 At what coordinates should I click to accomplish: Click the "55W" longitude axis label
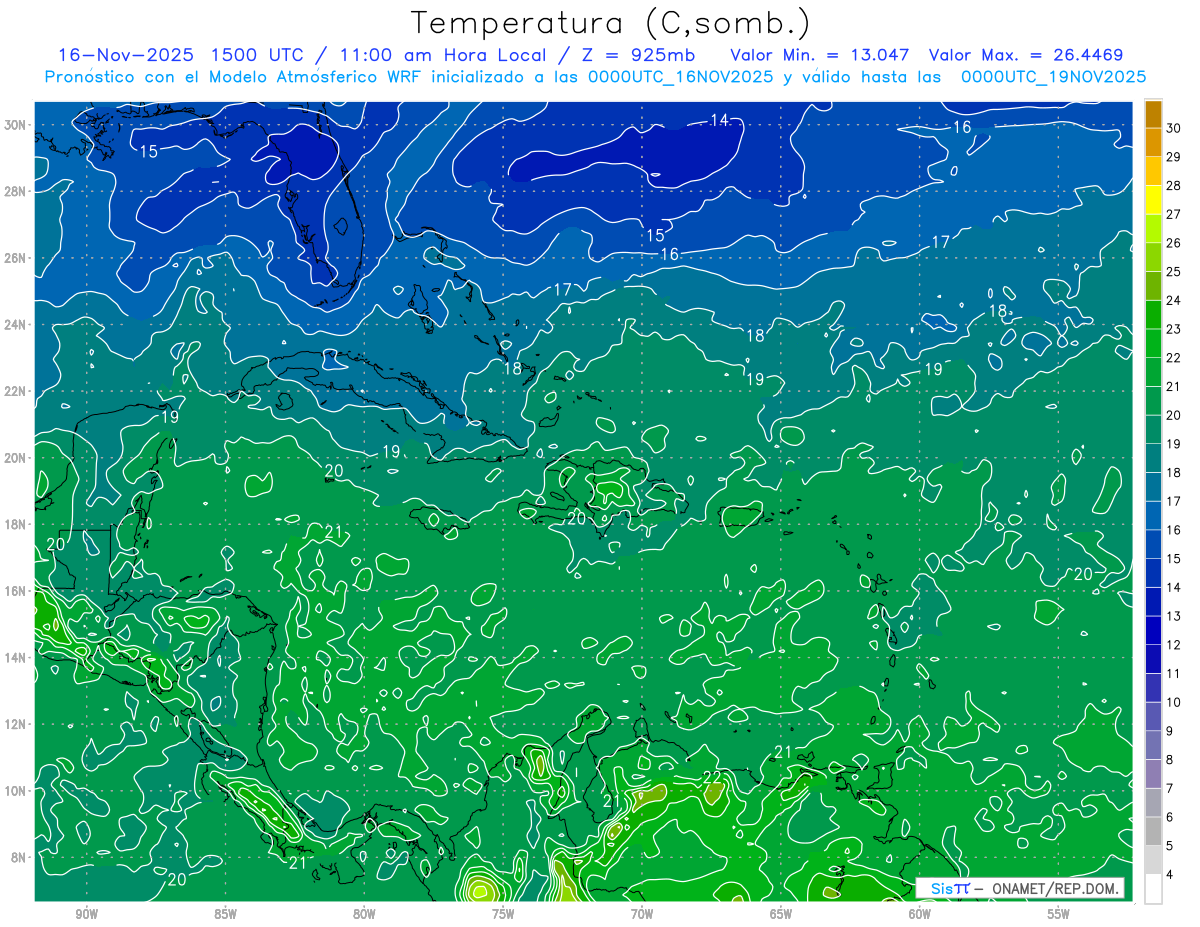(1058, 914)
